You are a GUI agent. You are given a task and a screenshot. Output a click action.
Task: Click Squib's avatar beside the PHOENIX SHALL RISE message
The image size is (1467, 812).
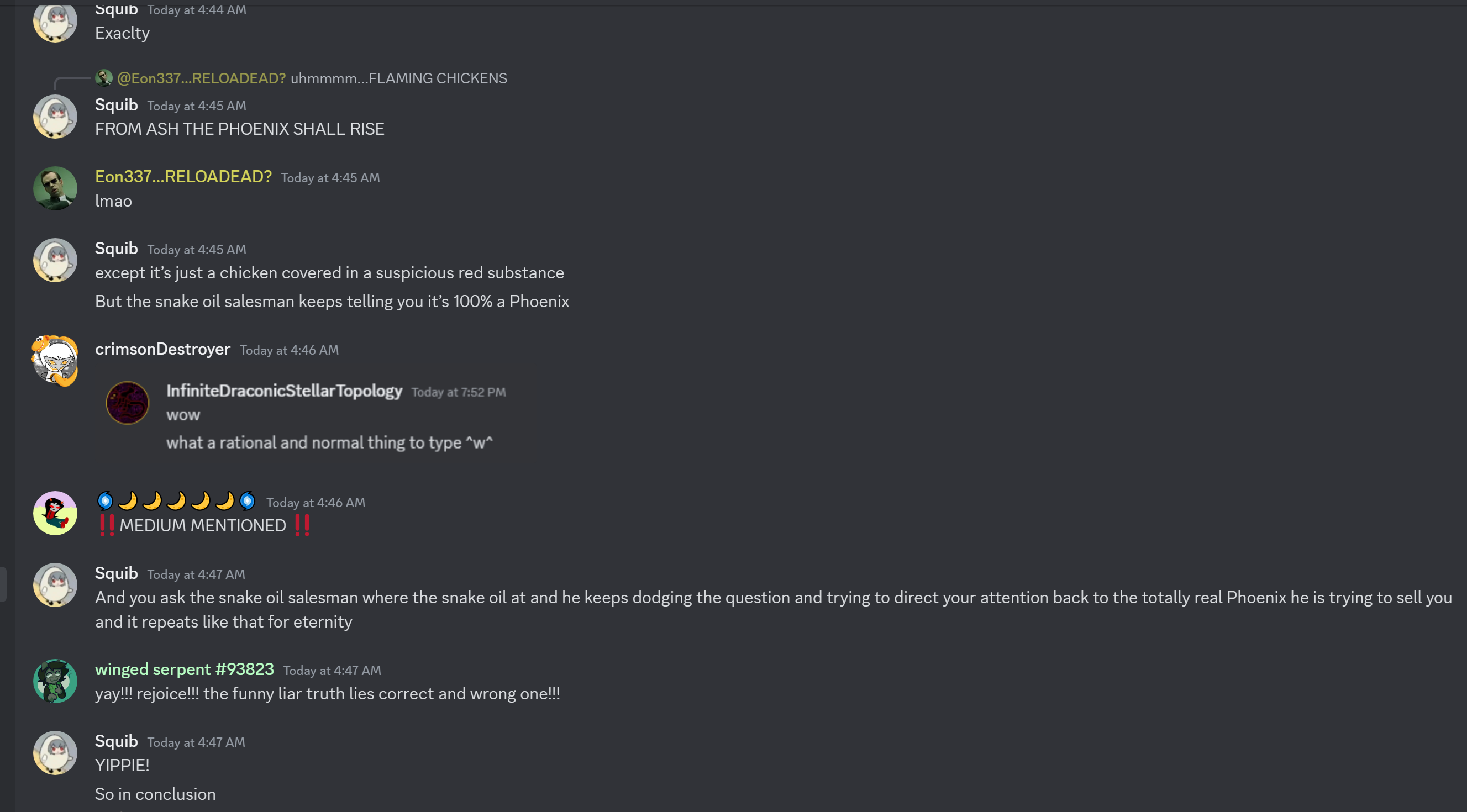click(x=55, y=117)
